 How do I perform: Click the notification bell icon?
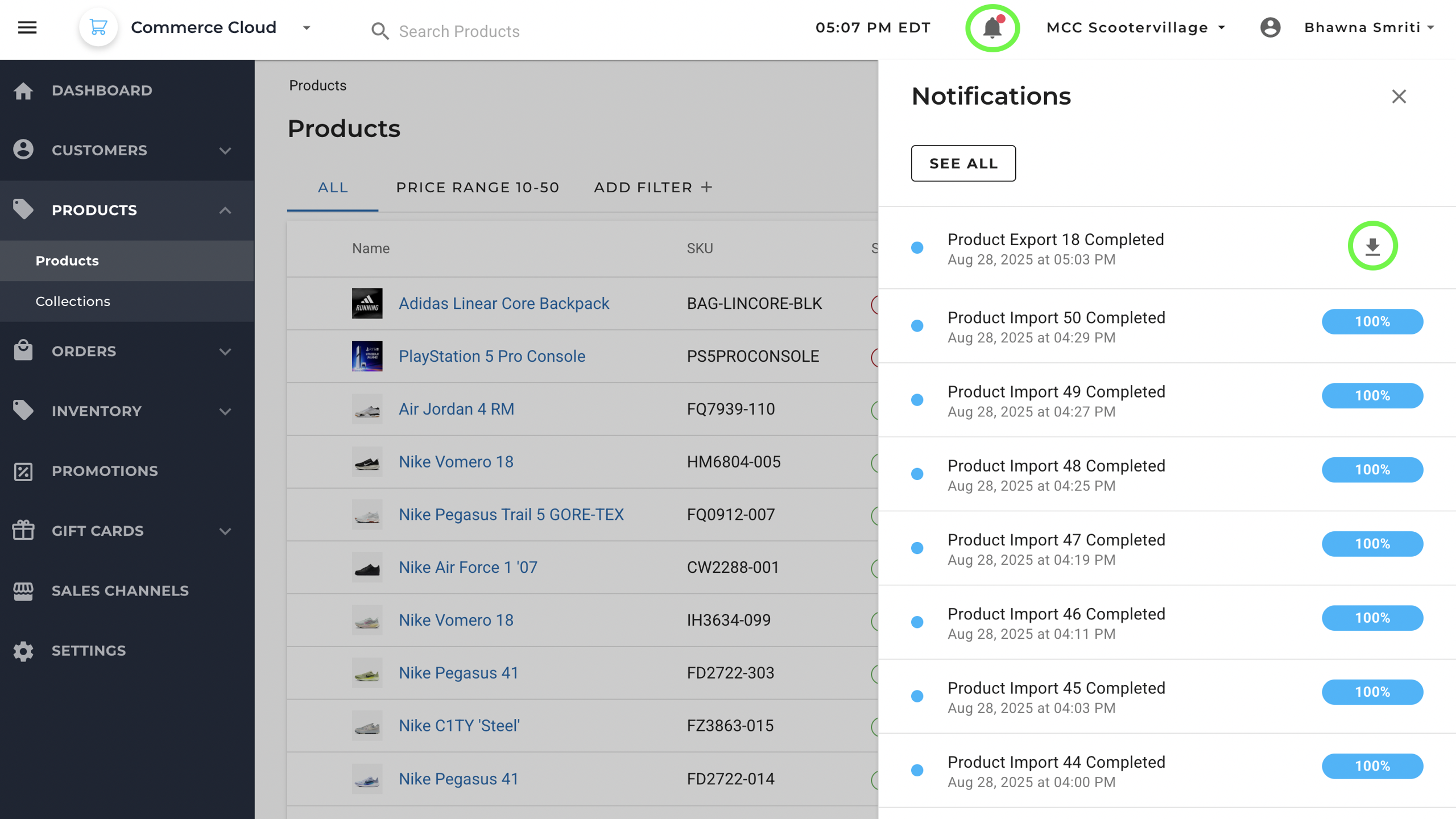[992, 28]
